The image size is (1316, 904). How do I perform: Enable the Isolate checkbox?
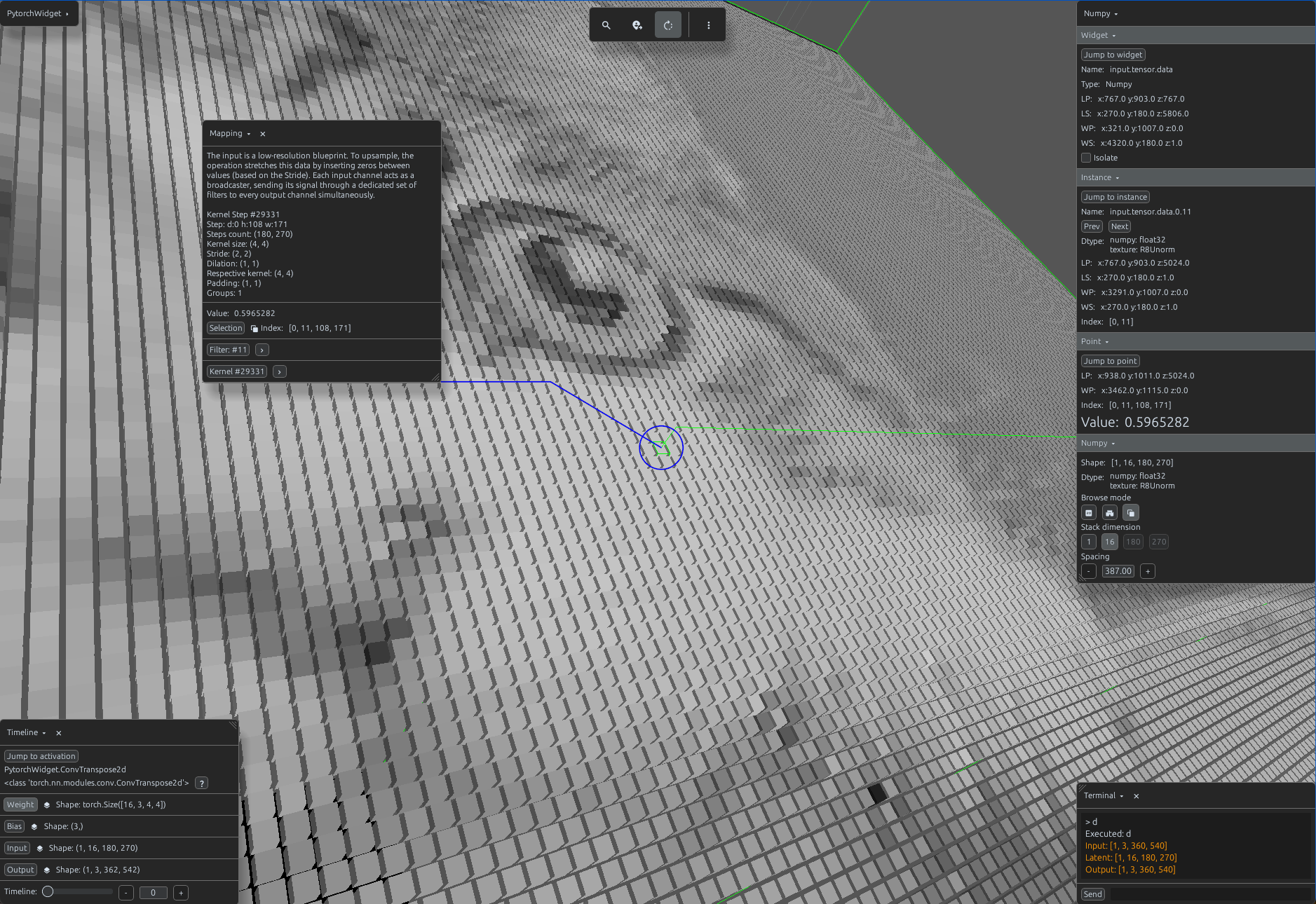tap(1086, 158)
